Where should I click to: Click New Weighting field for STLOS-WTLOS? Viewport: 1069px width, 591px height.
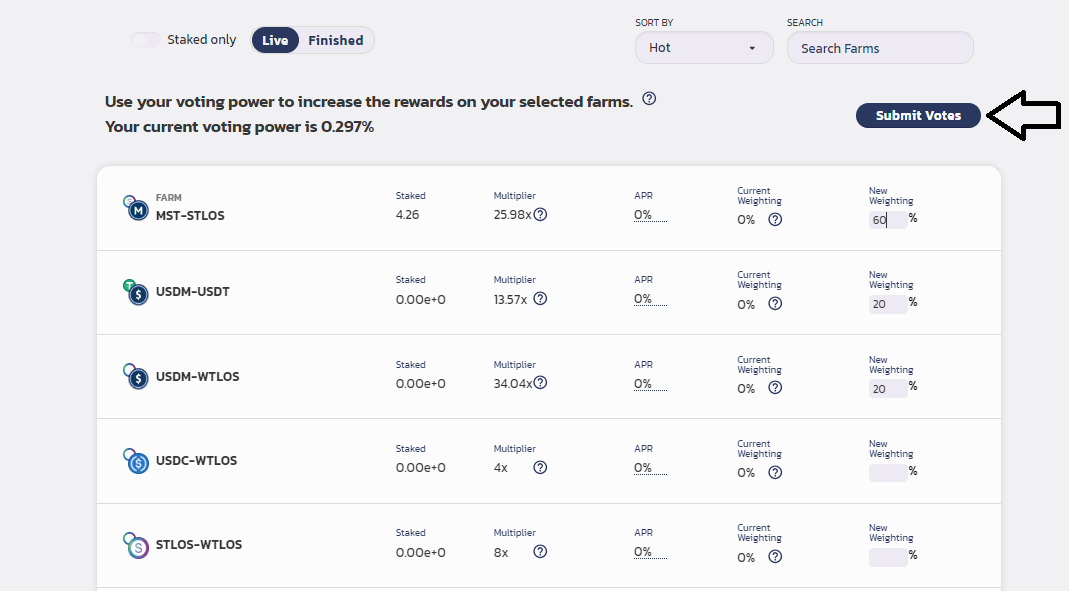click(888, 557)
